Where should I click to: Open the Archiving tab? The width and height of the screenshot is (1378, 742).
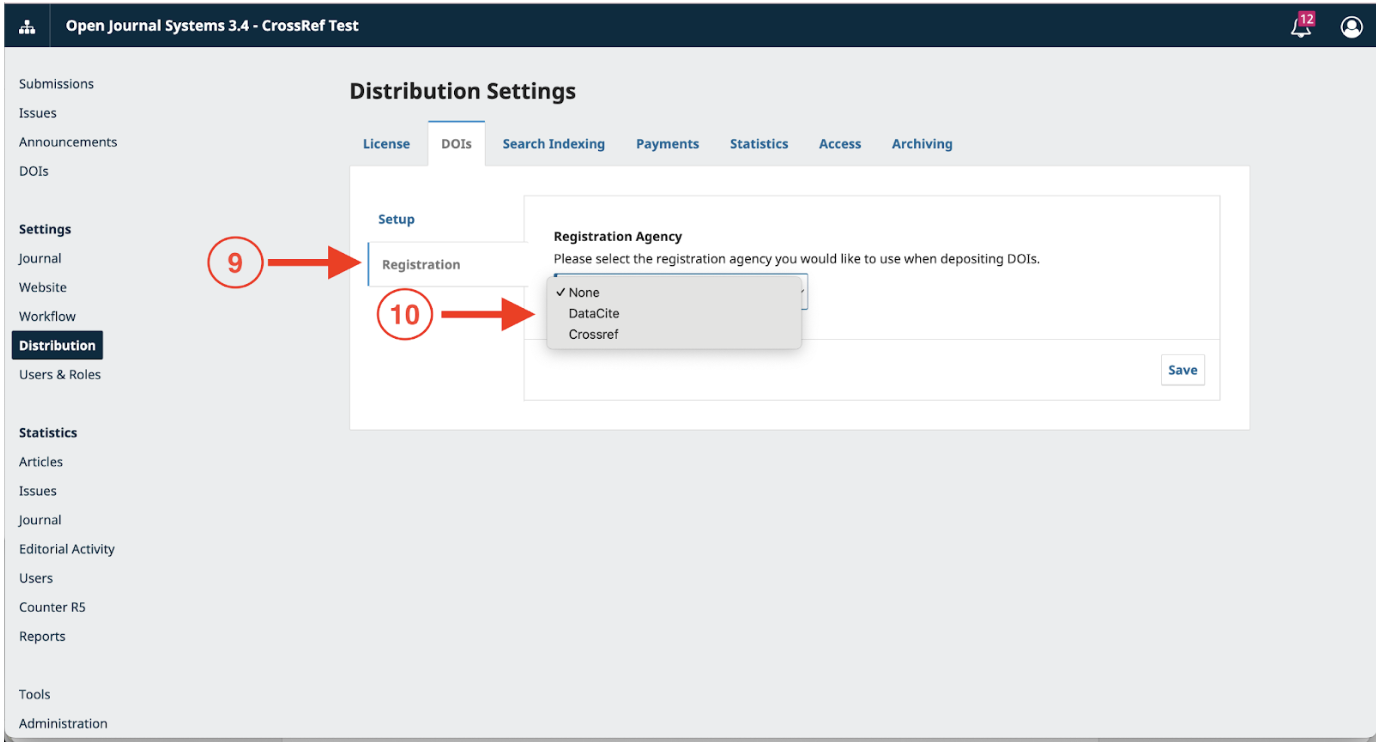tap(921, 143)
